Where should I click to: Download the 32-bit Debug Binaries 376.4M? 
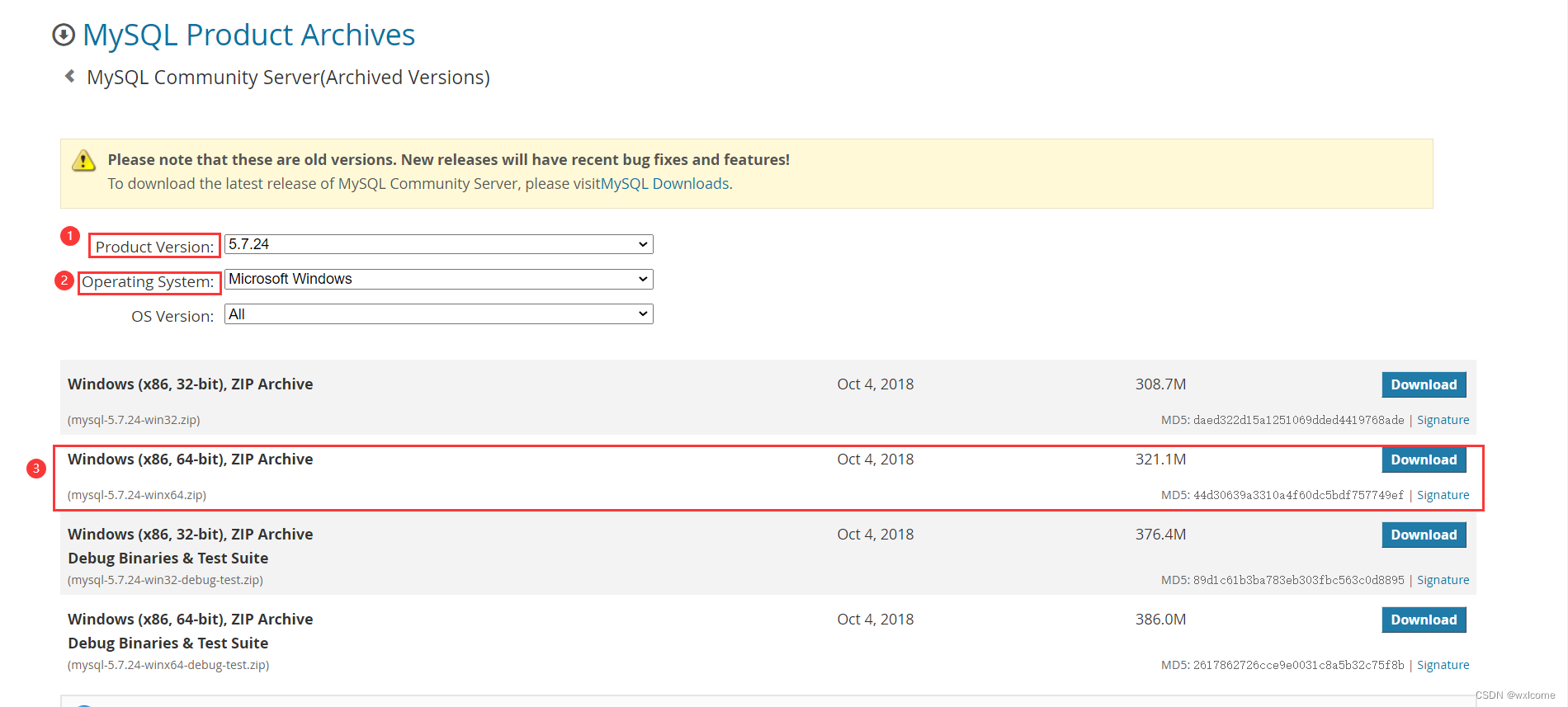[x=1424, y=535]
